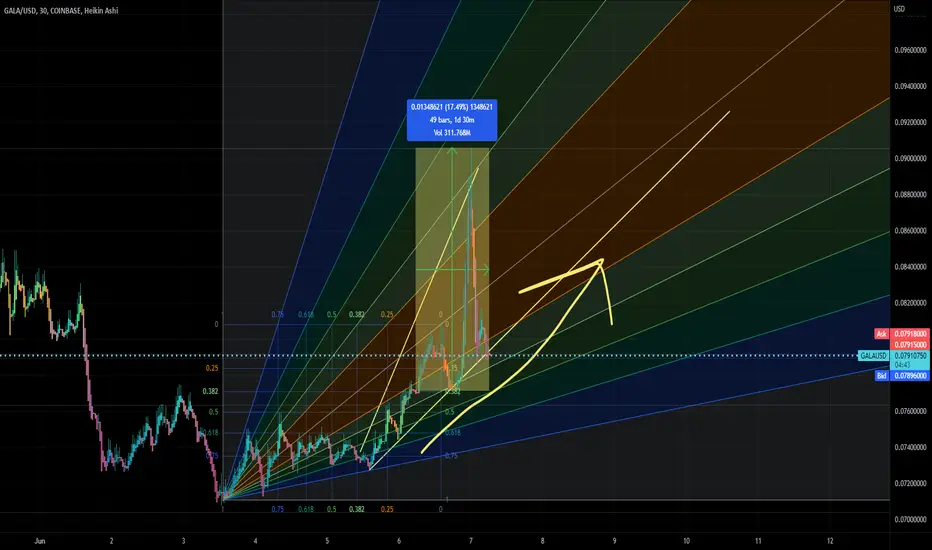932x550 pixels.
Task: Click date 12 on the time axis
Action: tap(830, 541)
